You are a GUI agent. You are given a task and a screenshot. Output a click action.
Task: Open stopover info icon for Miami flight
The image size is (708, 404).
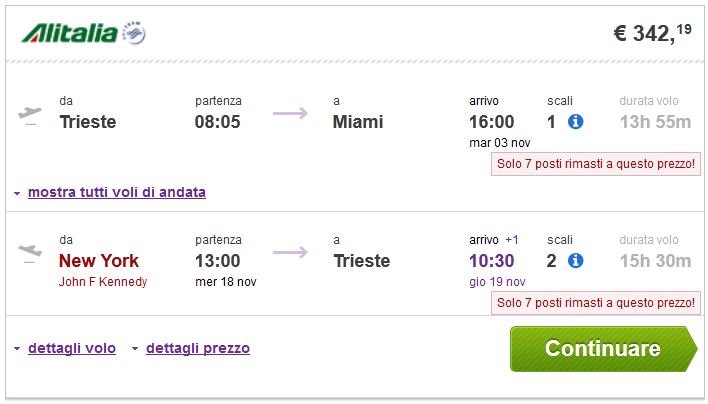pos(575,122)
